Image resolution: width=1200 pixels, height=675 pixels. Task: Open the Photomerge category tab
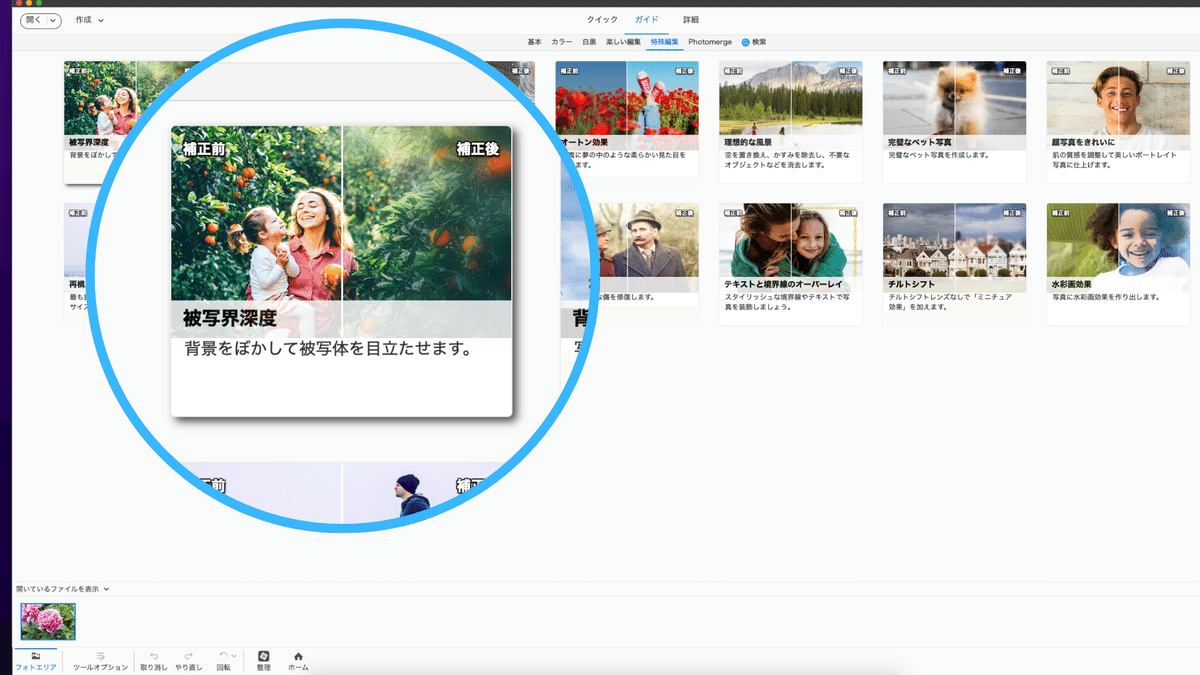710,42
